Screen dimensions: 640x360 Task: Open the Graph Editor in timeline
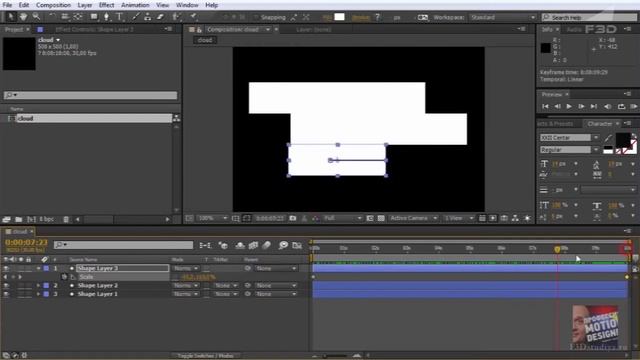297,245
